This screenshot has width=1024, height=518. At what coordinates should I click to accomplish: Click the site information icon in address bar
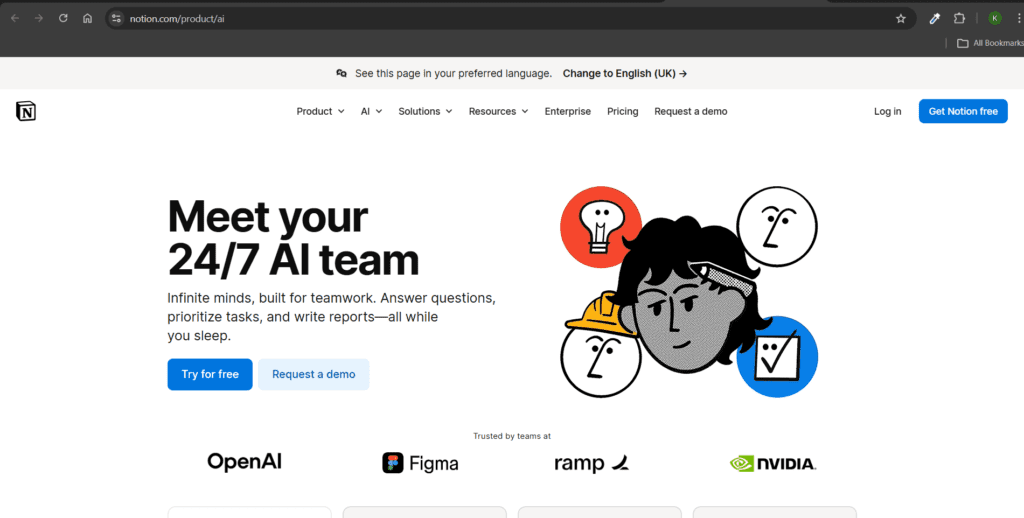click(x=116, y=18)
